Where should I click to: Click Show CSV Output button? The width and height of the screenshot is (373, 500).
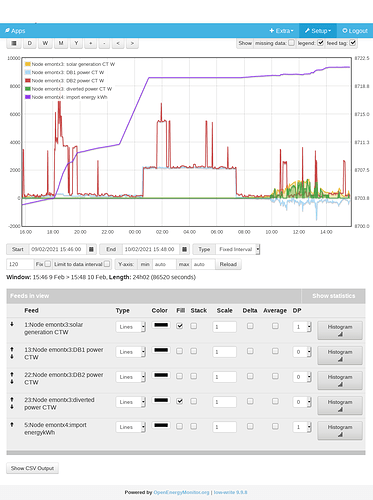[x=32, y=468]
